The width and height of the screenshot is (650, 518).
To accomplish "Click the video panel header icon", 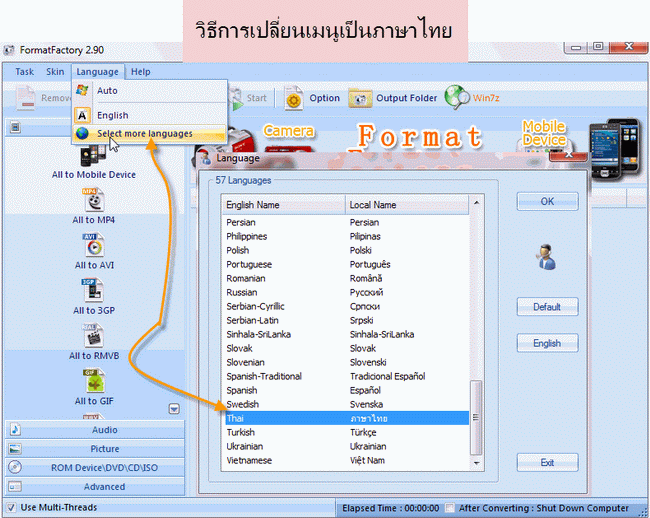I will pos(15,127).
